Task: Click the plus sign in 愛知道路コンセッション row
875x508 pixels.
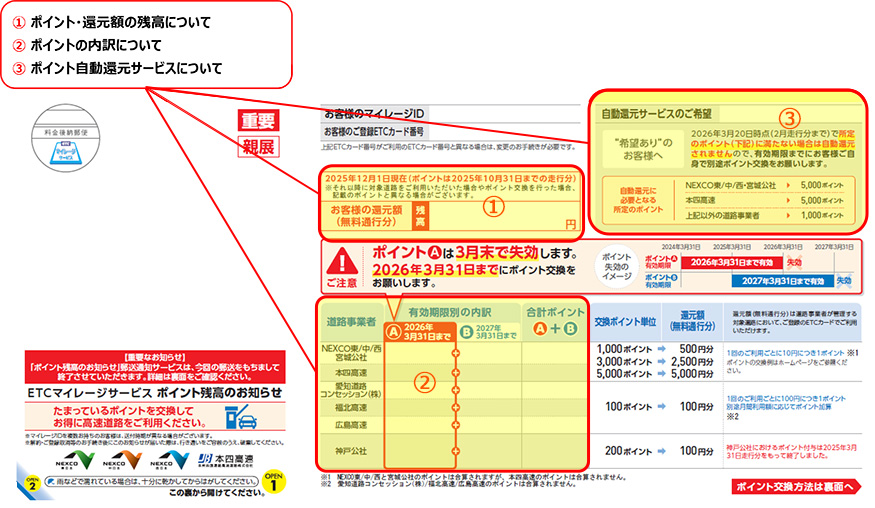Action: pos(455,390)
